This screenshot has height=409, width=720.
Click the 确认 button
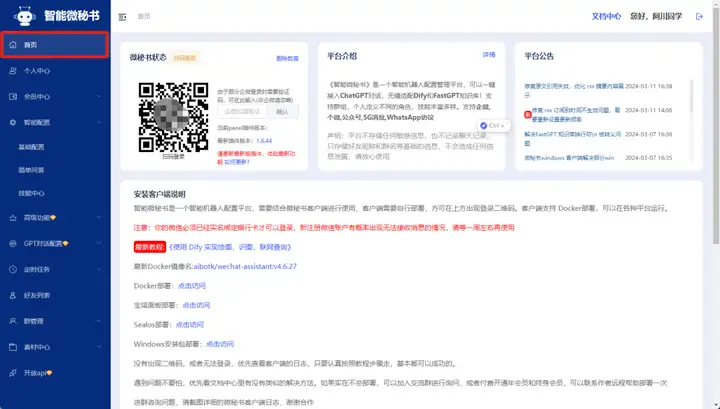click(282, 112)
